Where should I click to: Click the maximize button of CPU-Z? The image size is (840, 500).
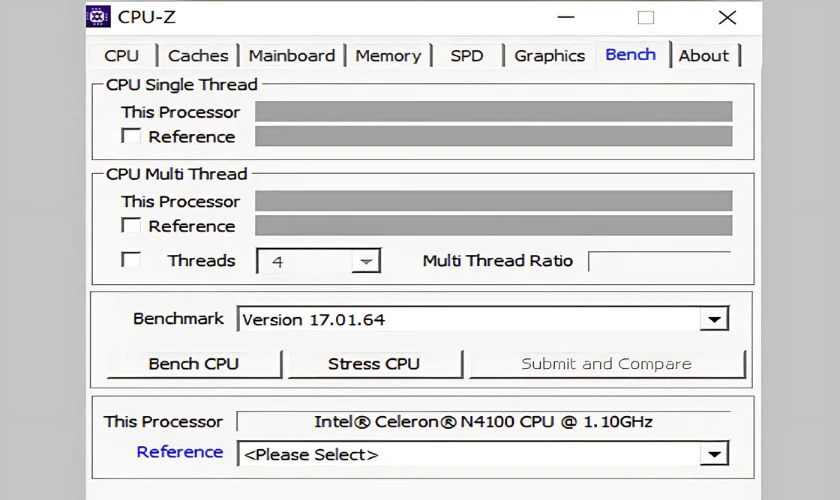coord(646,18)
